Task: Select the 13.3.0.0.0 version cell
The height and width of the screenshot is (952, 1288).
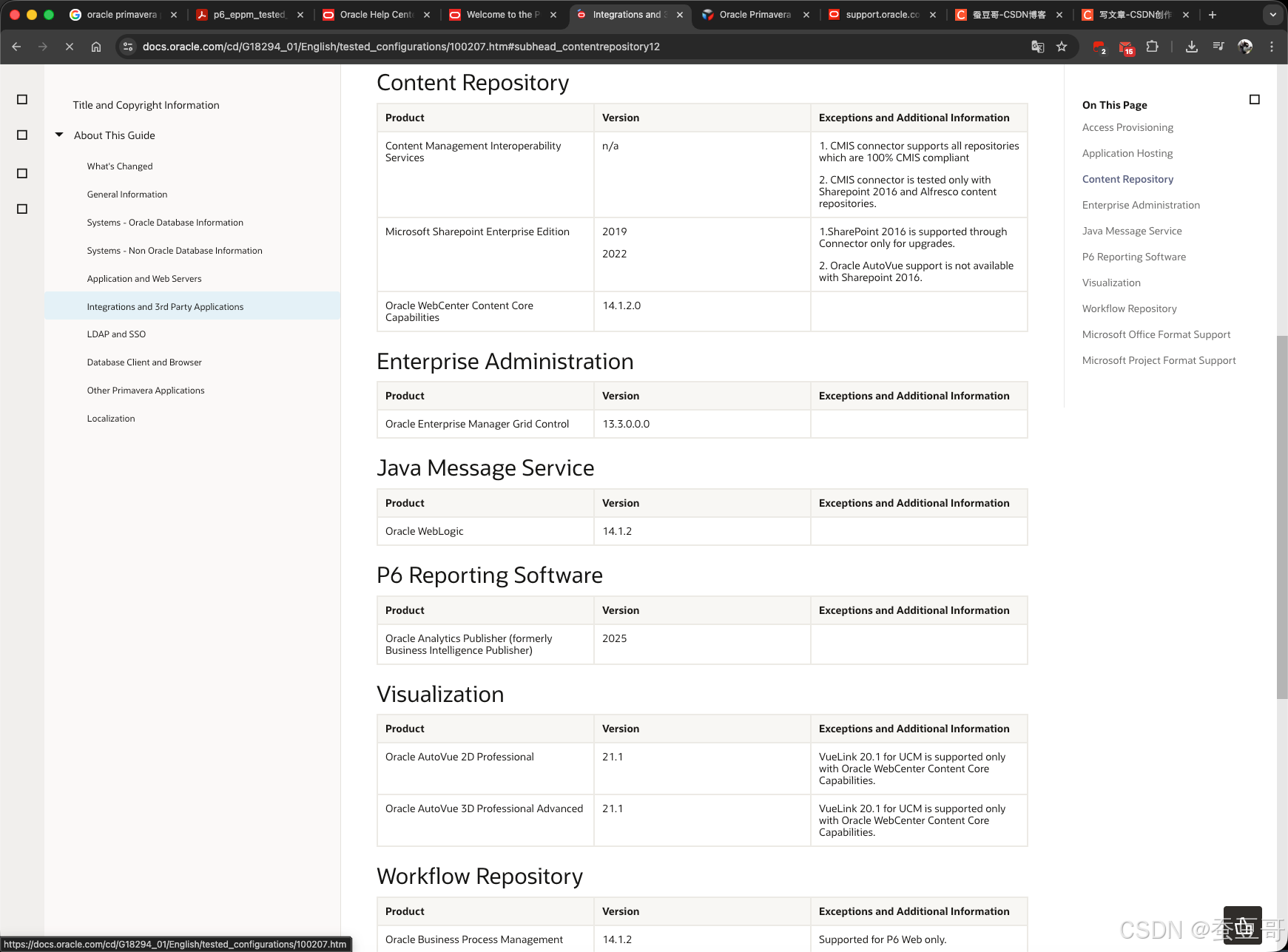Action: click(702, 424)
